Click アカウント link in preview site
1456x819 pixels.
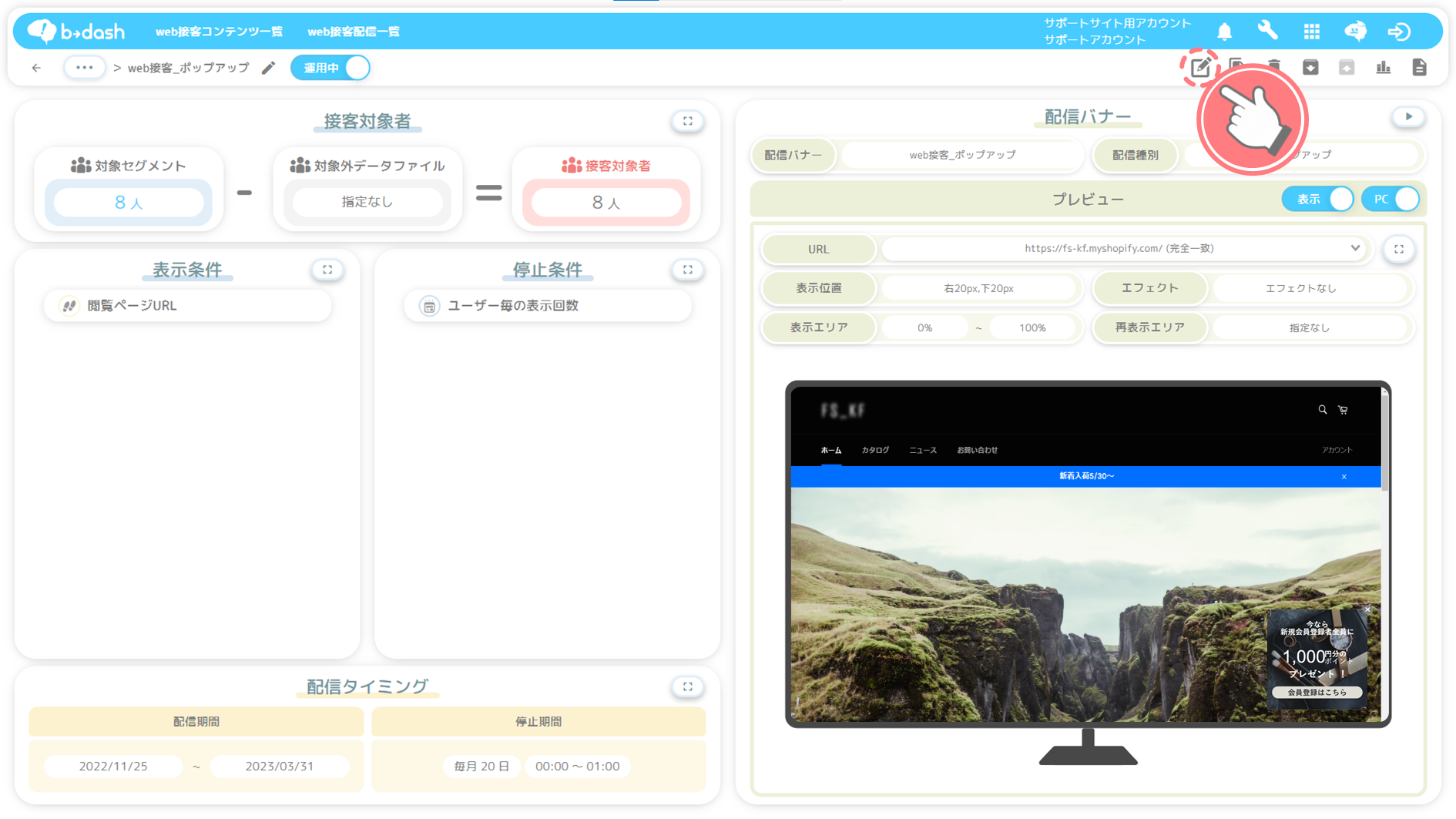coord(1337,450)
